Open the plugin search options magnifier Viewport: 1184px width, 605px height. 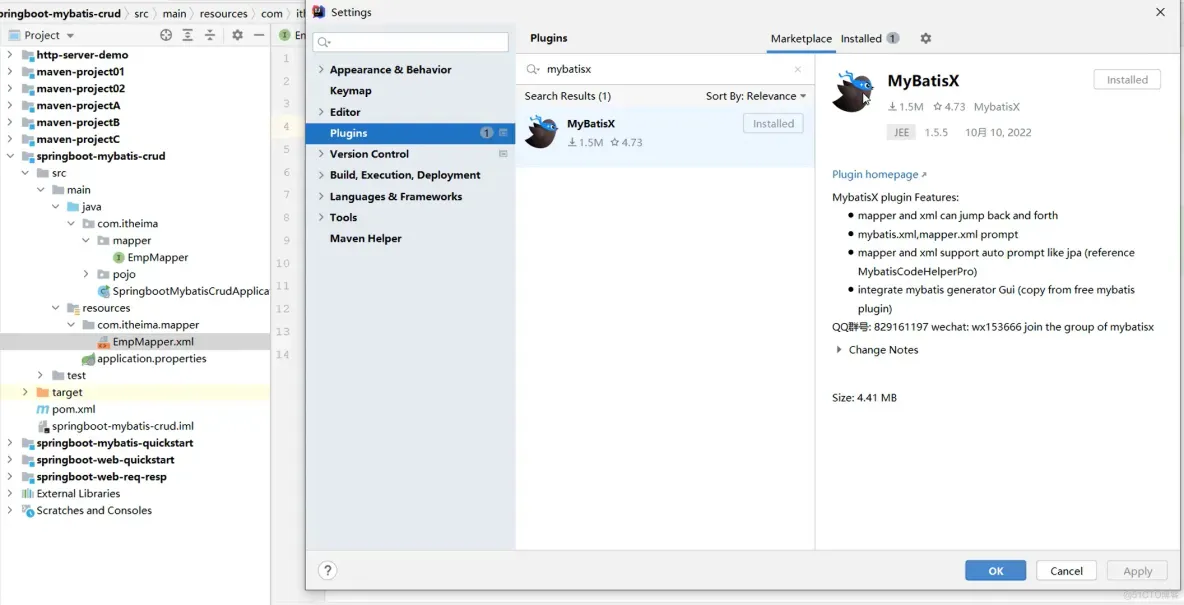tap(533, 69)
